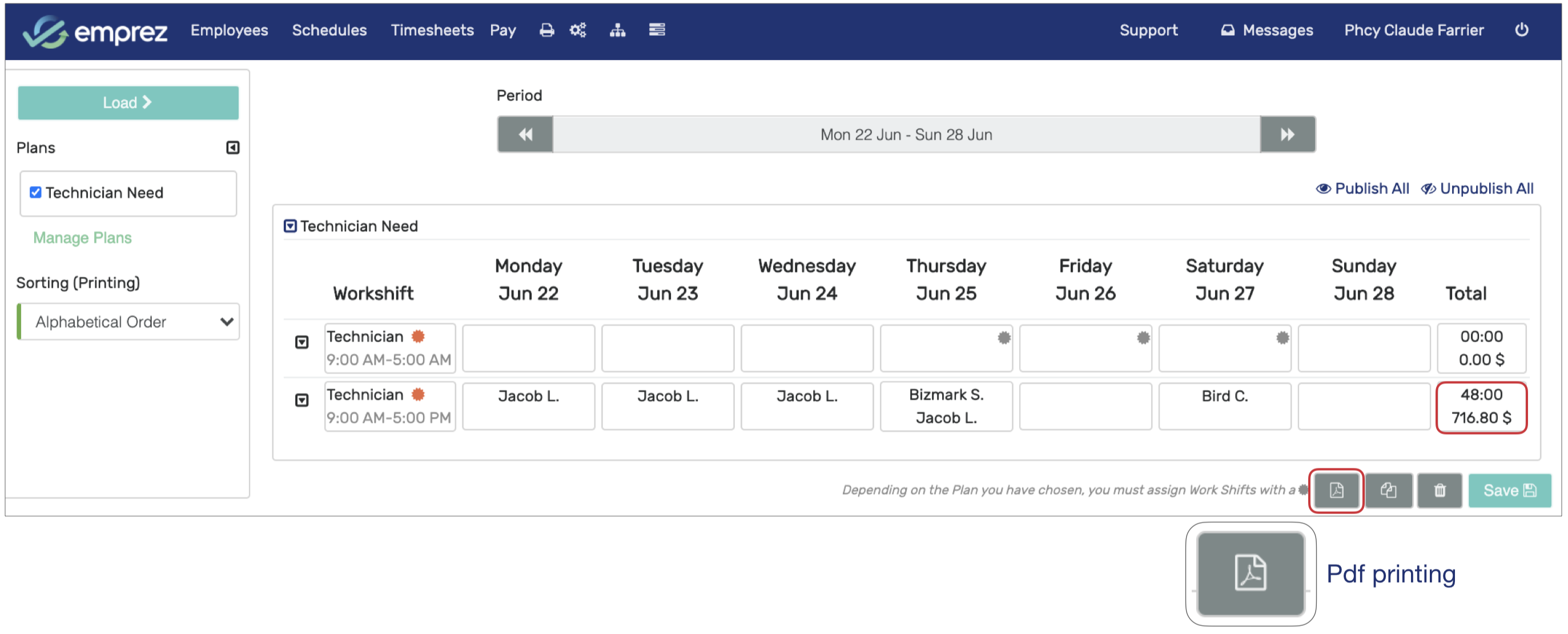Go to previous period with rewind arrow
This screenshot has width=1568, height=634.
pyautogui.click(x=525, y=135)
